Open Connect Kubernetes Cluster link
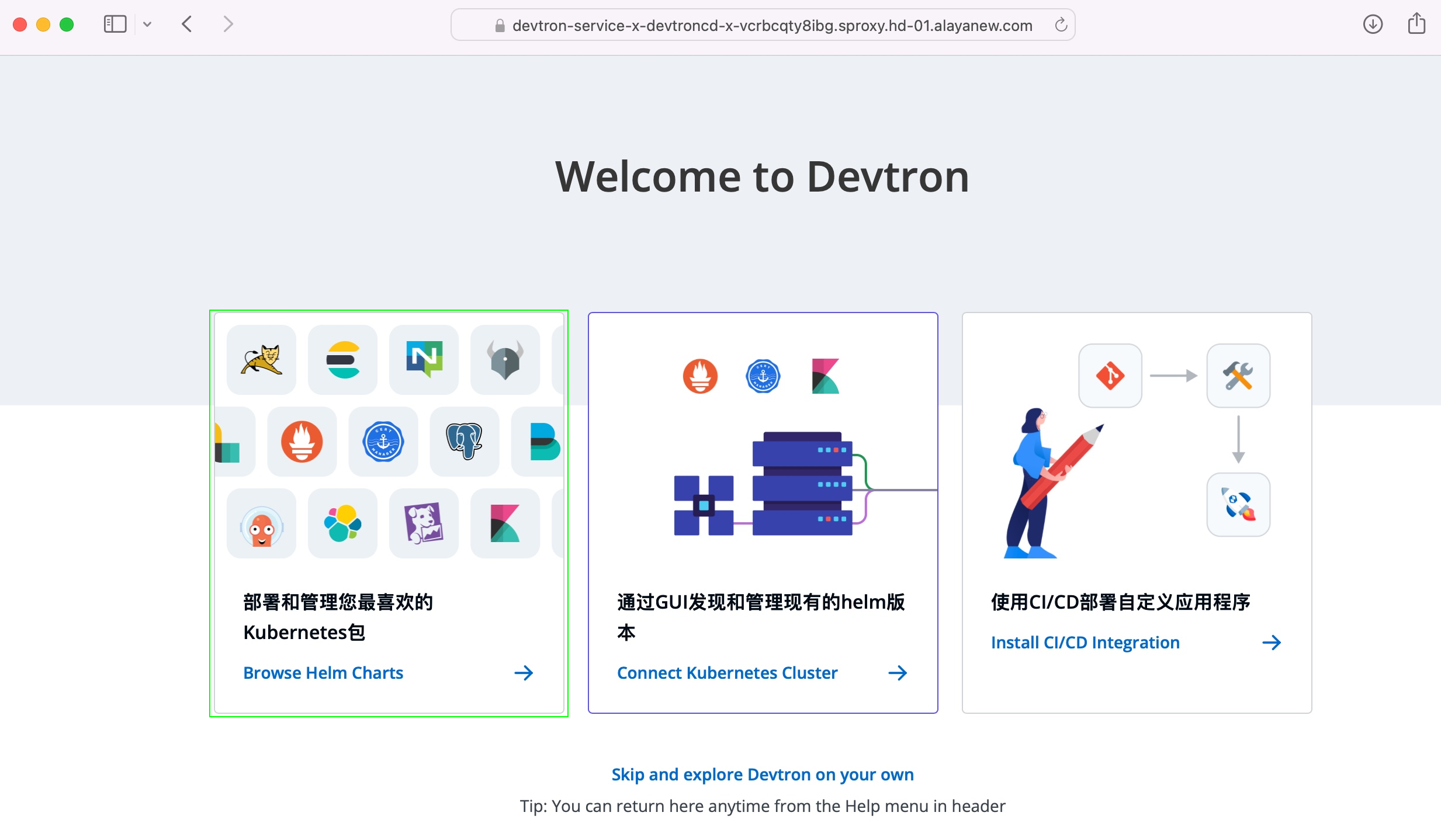 tap(727, 673)
